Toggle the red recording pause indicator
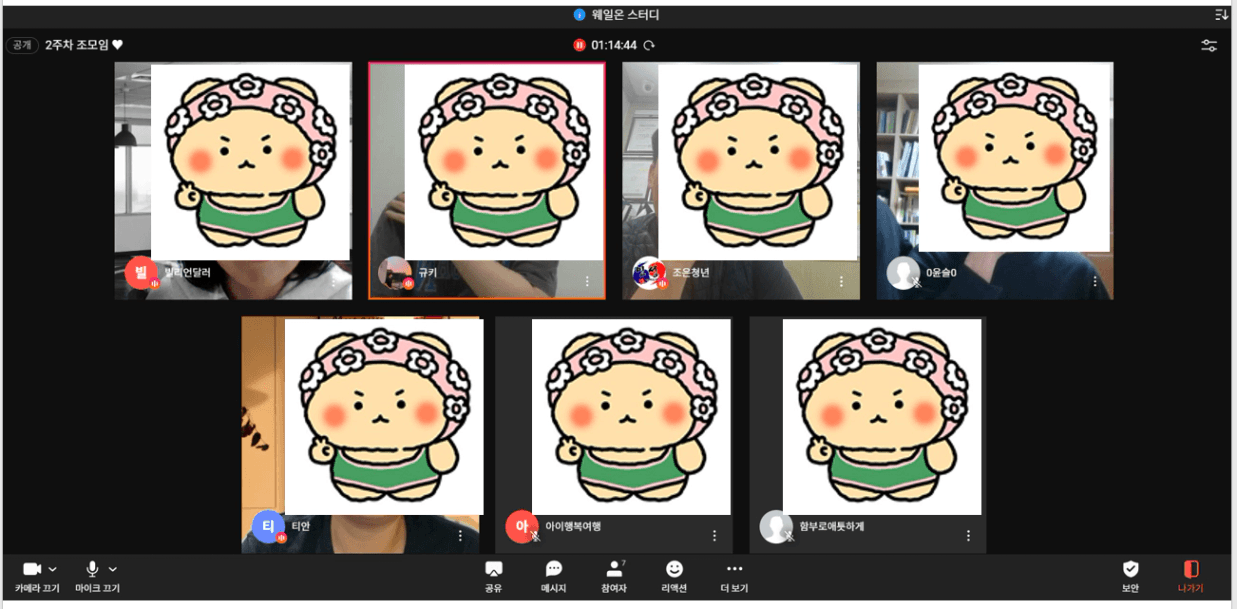The image size is (1237, 609). click(579, 45)
